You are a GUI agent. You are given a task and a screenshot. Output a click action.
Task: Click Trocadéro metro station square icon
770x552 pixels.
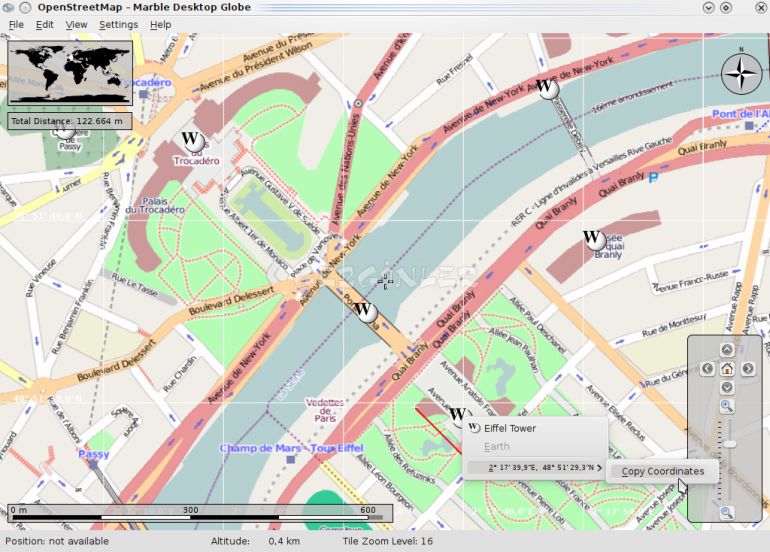[x=143, y=94]
